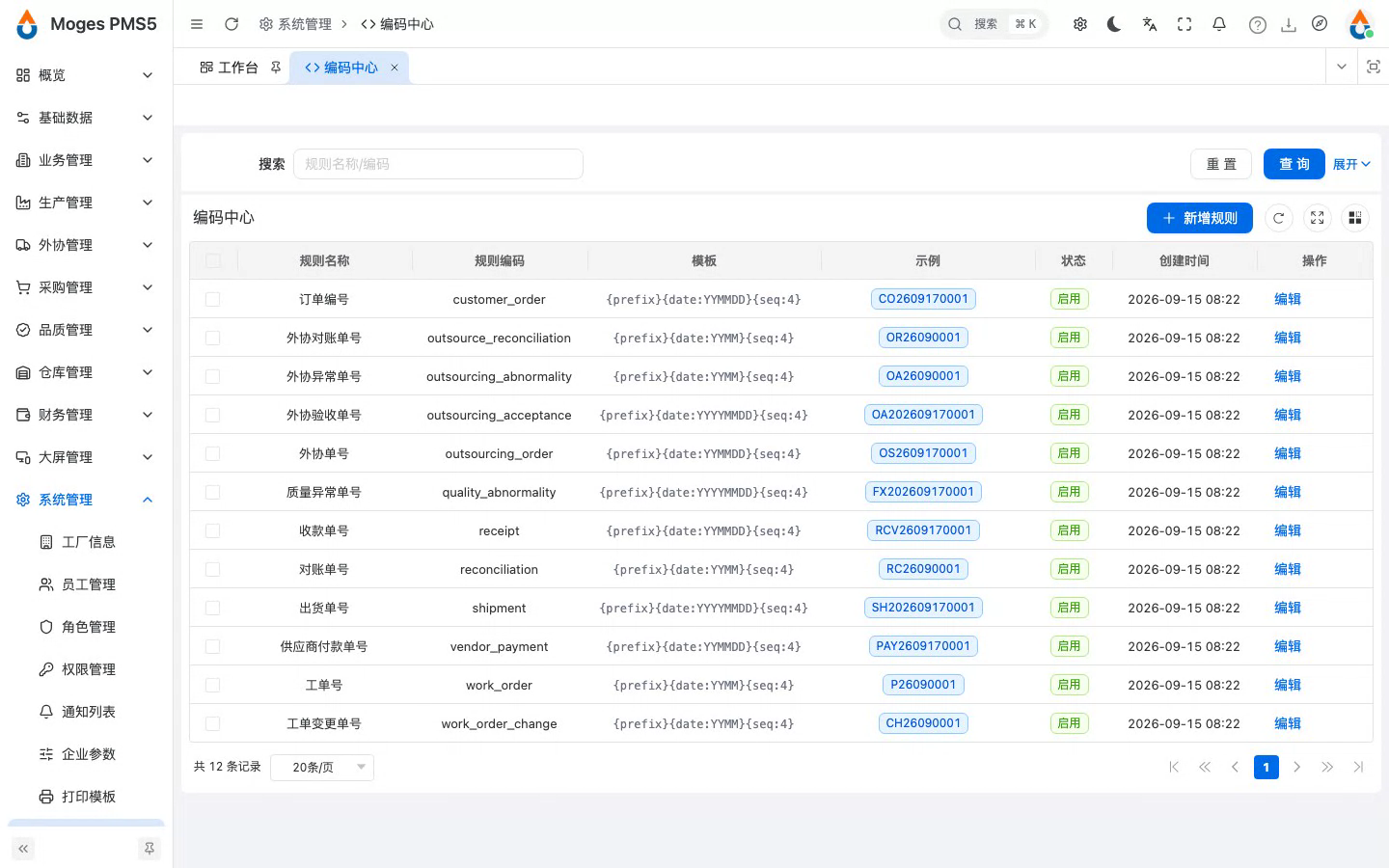Viewport: 1389px width, 868px height.
Task: Open the compass guide icon
Action: pyautogui.click(x=1320, y=23)
